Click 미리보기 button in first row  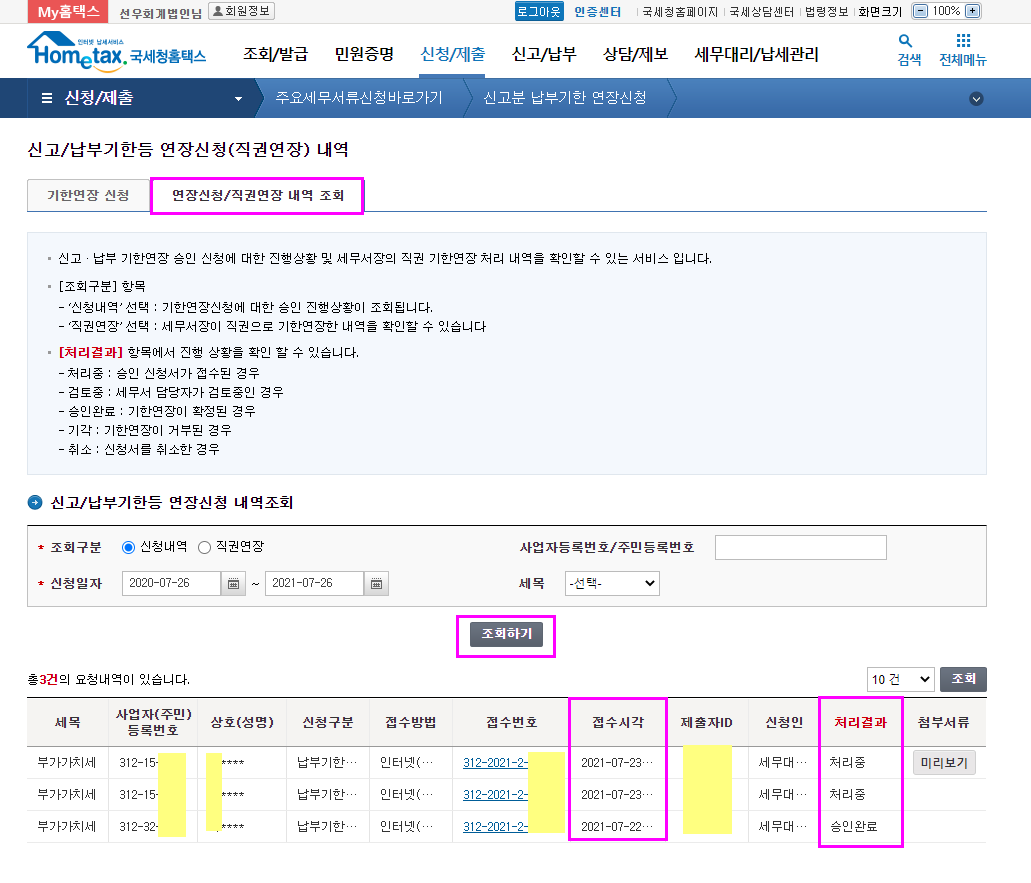(x=944, y=763)
